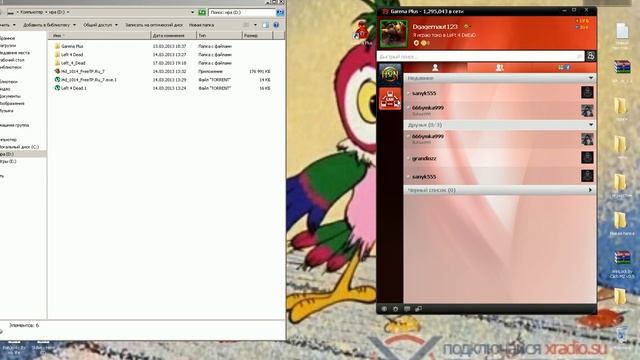The height and width of the screenshot is (360, 640).
Task: Collapse the Друзья (0/3) section in Garena
Action: [591, 124]
